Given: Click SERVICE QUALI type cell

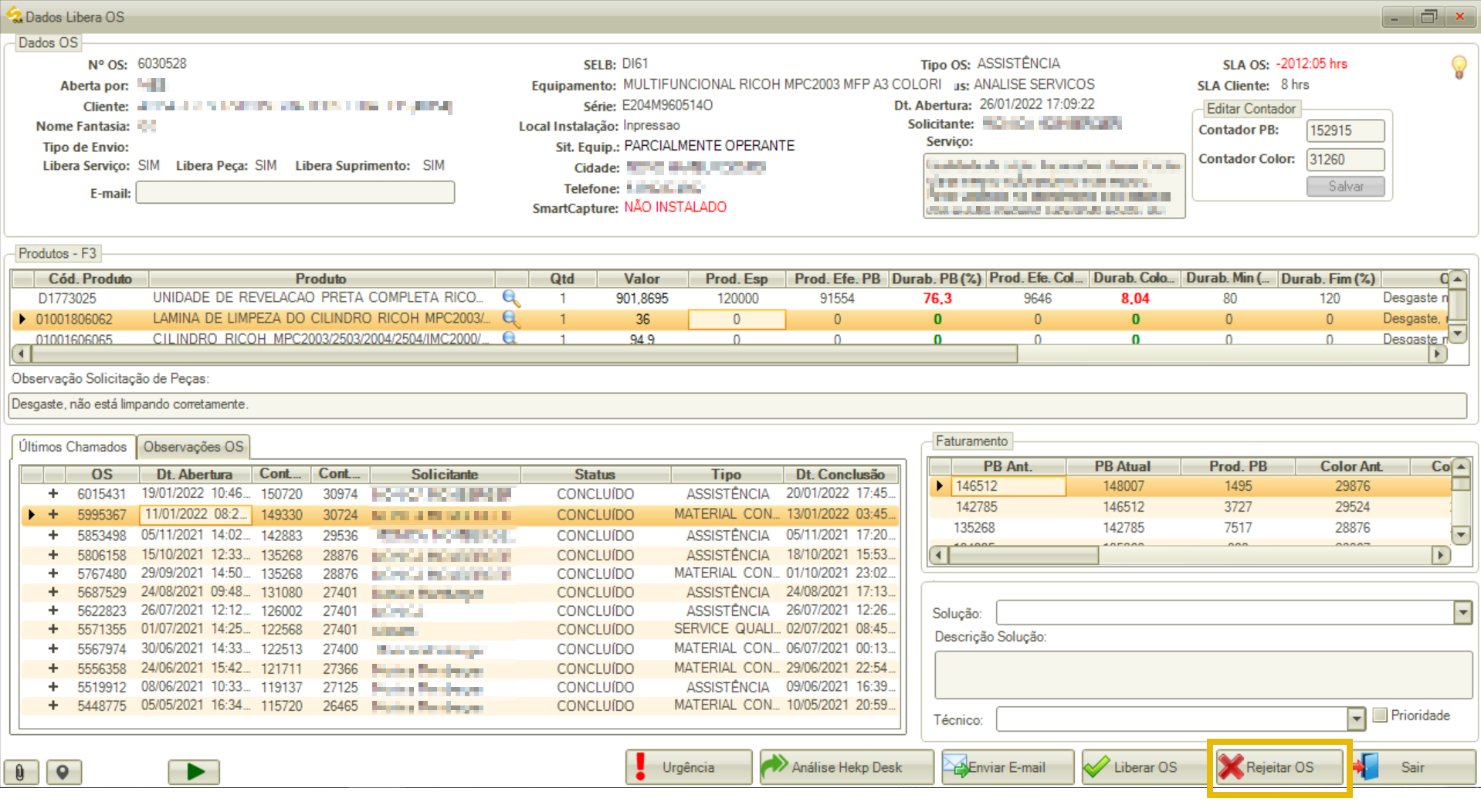Looking at the screenshot, I should [727, 629].
